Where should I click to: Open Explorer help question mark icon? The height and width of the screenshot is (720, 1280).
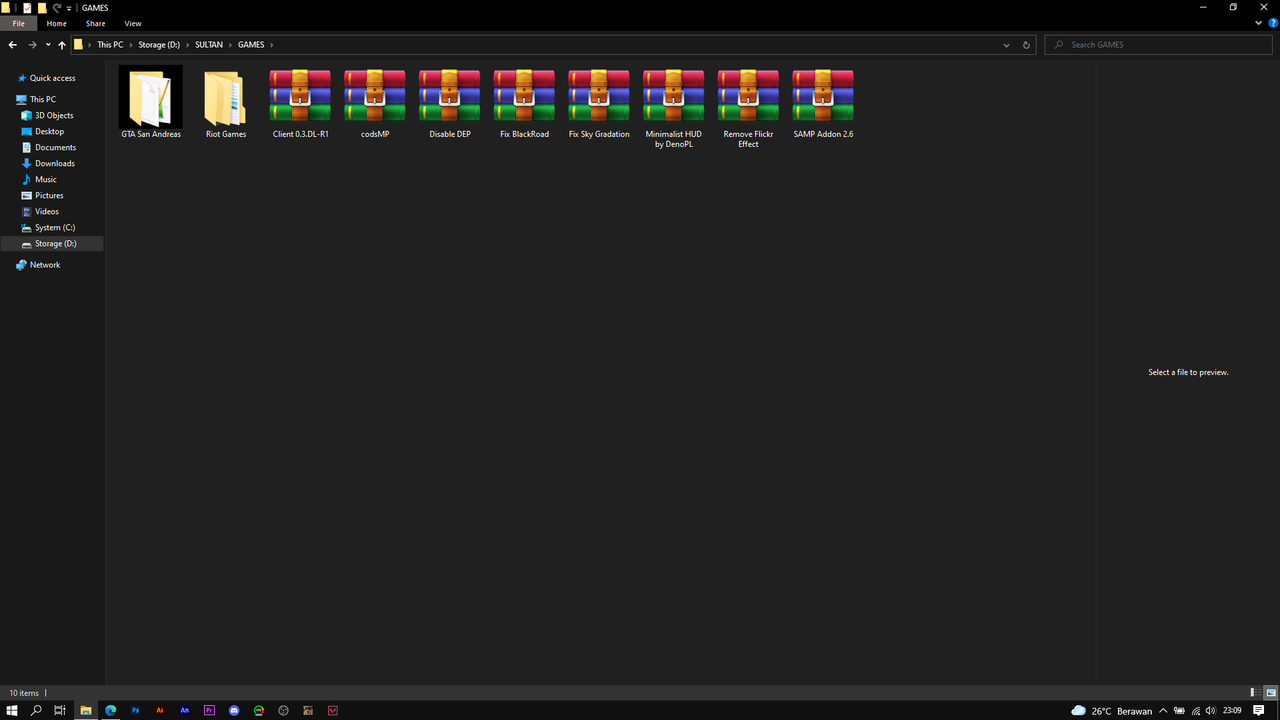pos(1272,23)
